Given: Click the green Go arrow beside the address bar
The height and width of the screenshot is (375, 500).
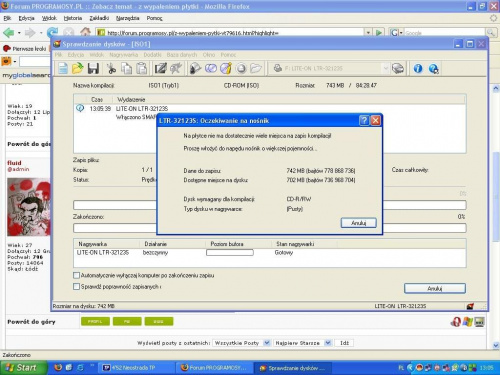Looking at the screenshot, I should coord(379,32).
